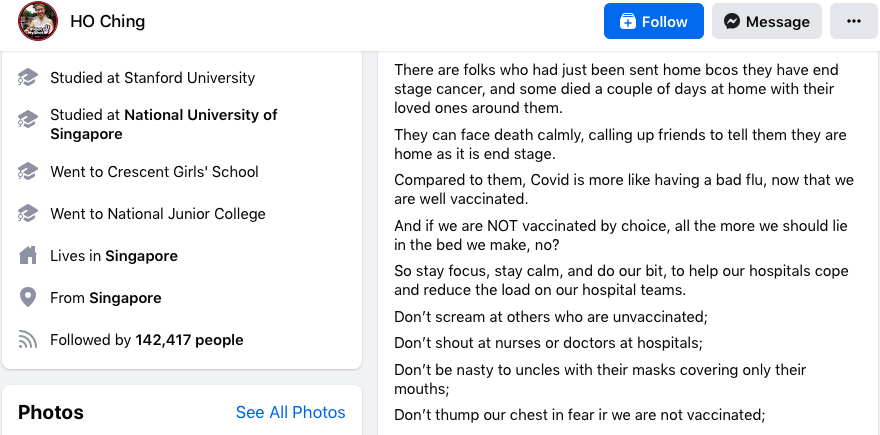
Task: Open National University of Singapore link
Action: coord(163,125)
